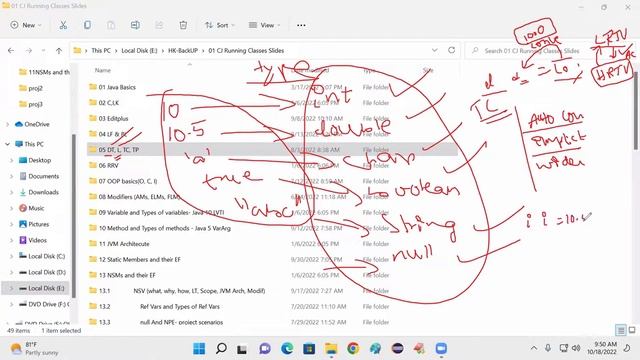Viewport: 640px width, 360px height.
Task: Go back with the left arrow
Action: (11, 51)
